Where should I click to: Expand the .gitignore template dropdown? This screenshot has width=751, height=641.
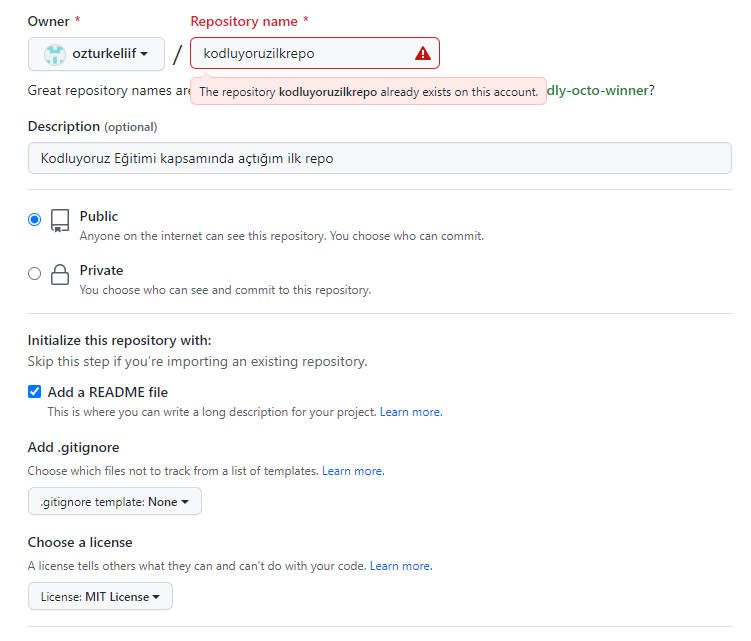pos(114,502)
